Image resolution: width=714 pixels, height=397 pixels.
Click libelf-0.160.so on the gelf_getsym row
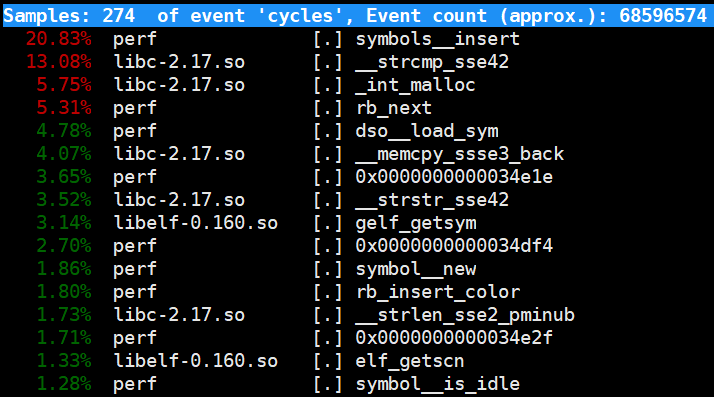[x=195, y=223]
